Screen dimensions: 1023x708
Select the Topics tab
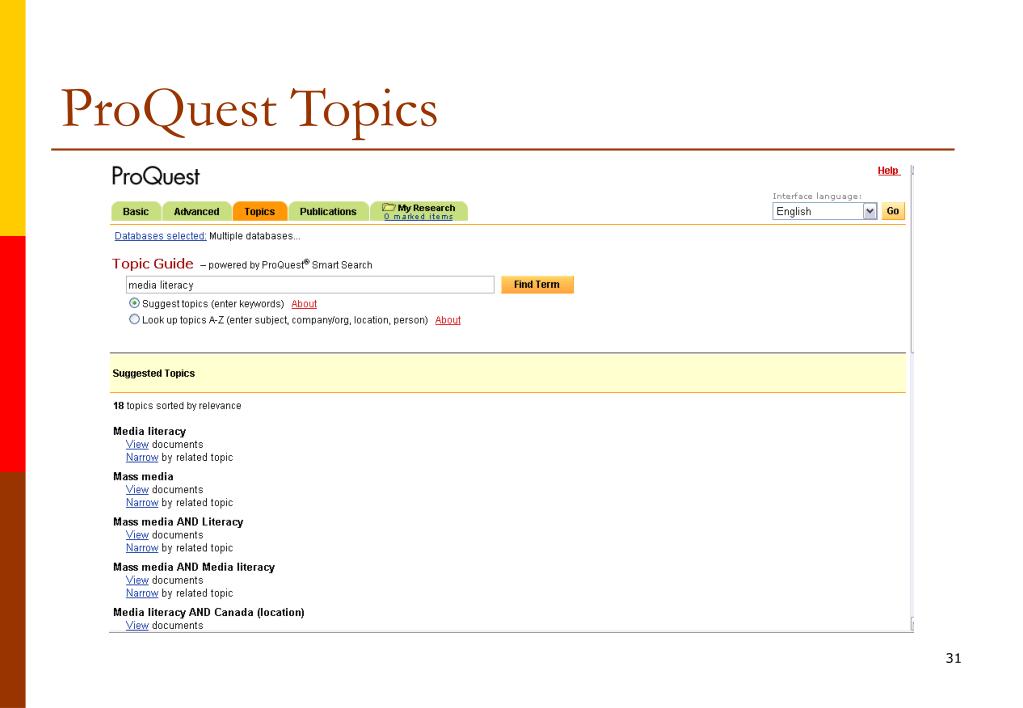point(260,211)
